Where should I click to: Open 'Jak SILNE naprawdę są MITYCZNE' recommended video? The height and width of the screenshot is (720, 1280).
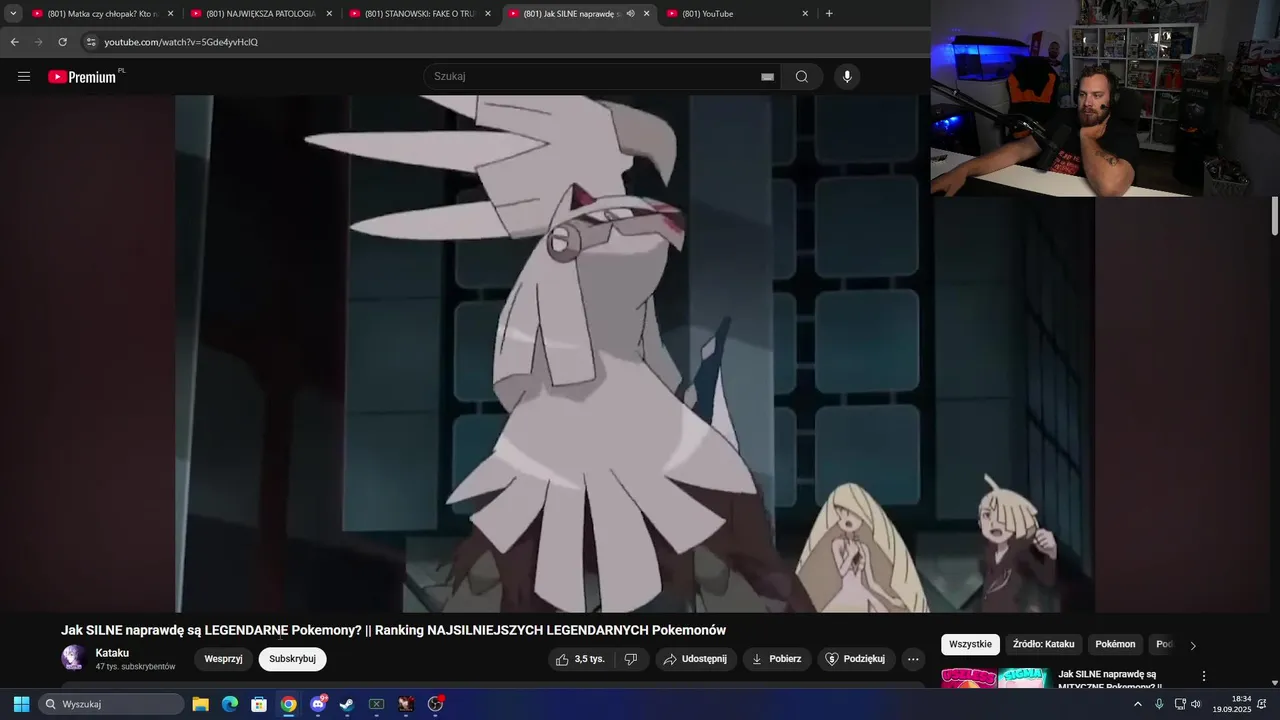tap(1110, 680)
